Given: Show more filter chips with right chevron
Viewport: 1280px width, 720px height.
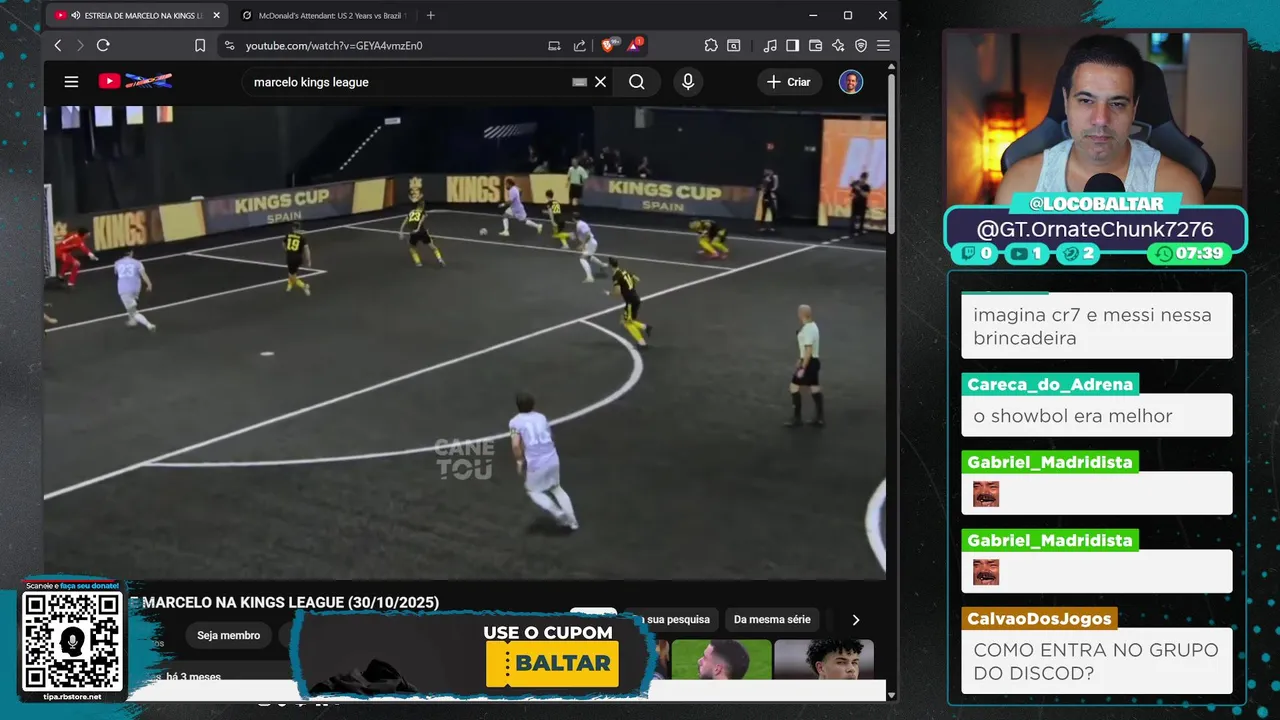Looking at the screenshot, I should 855,620.
